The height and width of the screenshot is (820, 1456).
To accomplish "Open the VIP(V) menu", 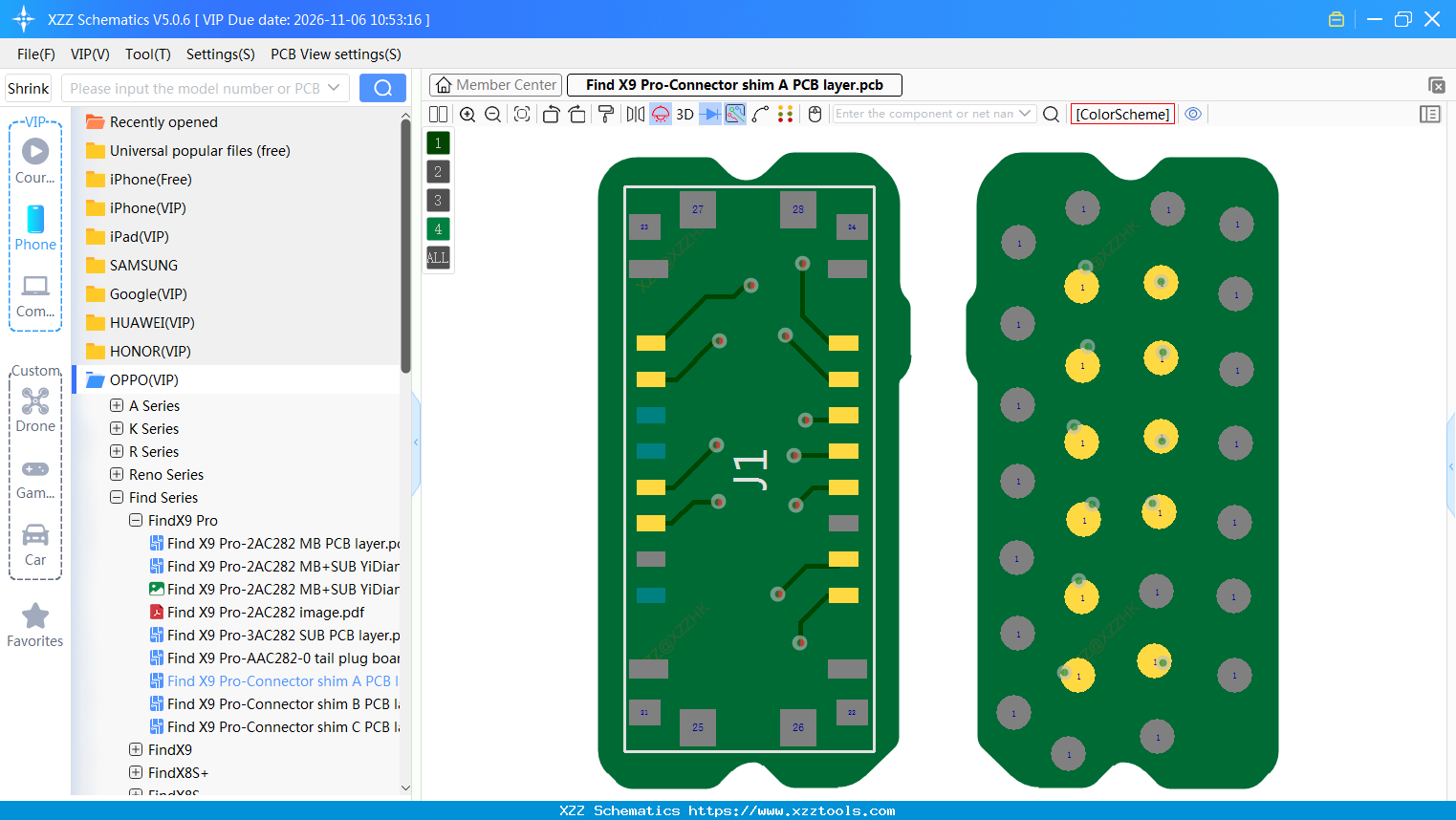I will click(90, 54).
